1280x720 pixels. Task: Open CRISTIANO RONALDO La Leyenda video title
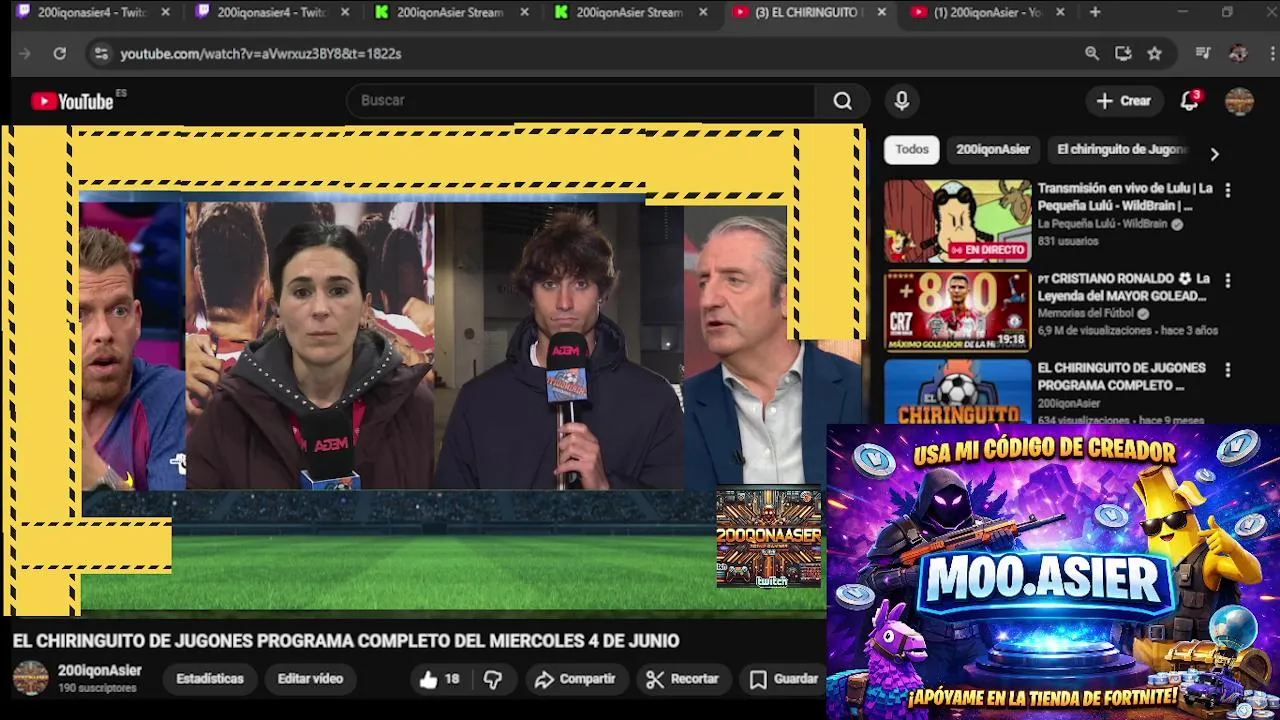[x=1125, y=287]
